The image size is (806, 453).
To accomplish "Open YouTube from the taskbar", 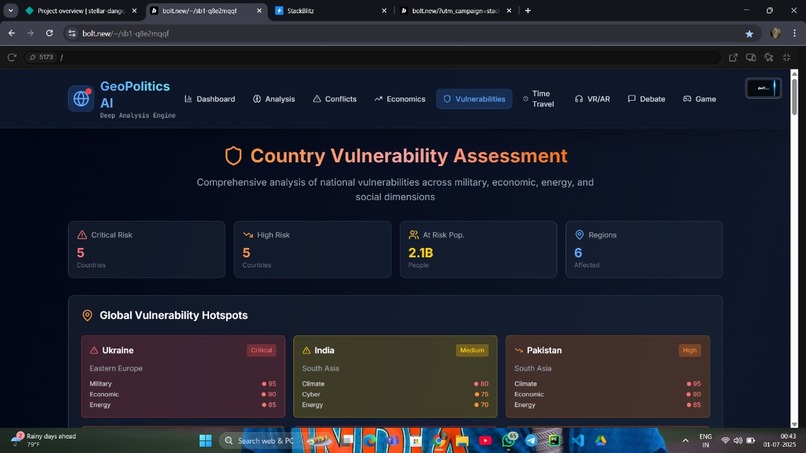I will [x=485, y=441].
